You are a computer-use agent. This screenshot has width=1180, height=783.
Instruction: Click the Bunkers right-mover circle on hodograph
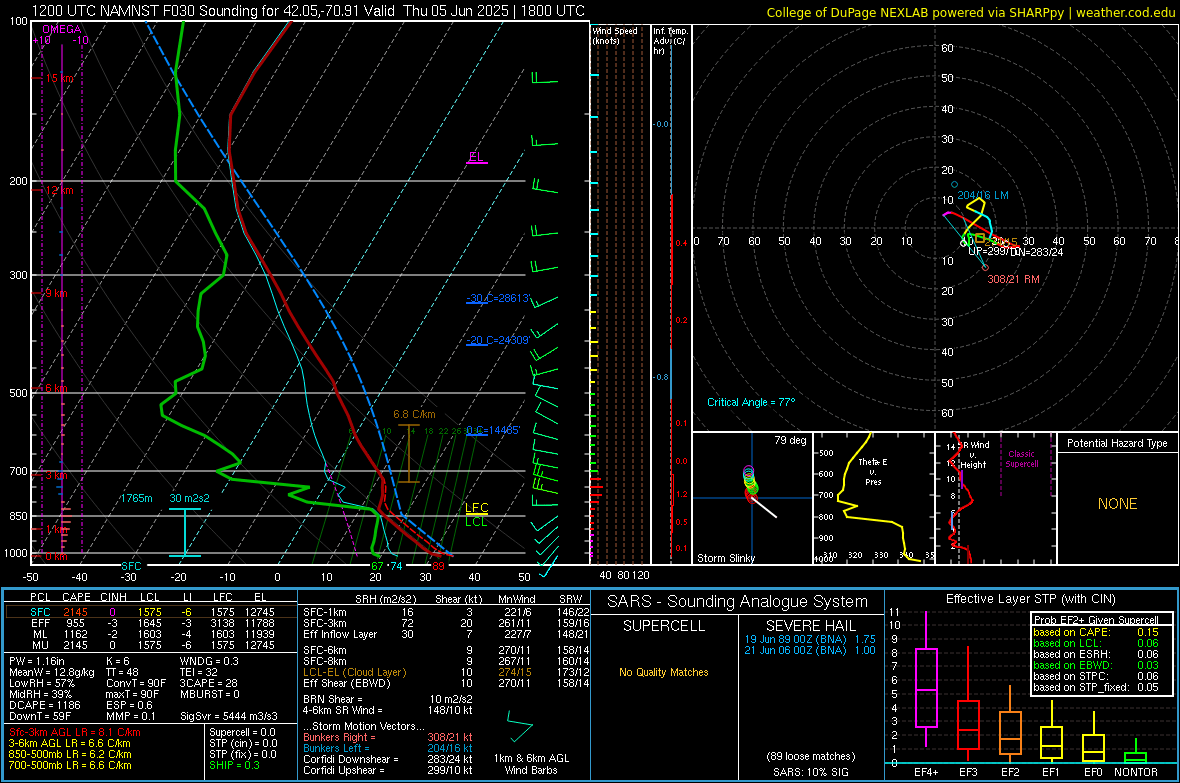(x=985, y=267)
